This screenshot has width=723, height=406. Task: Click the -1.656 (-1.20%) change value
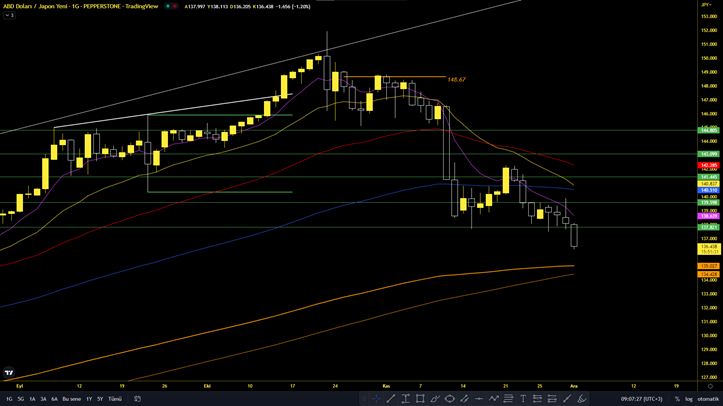tap(295, 7)
